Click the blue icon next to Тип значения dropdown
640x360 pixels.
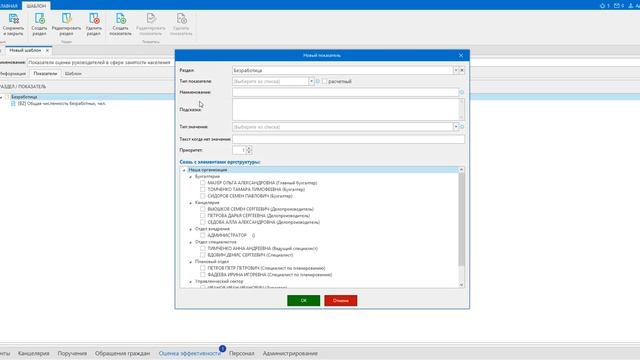coord(462,127)
